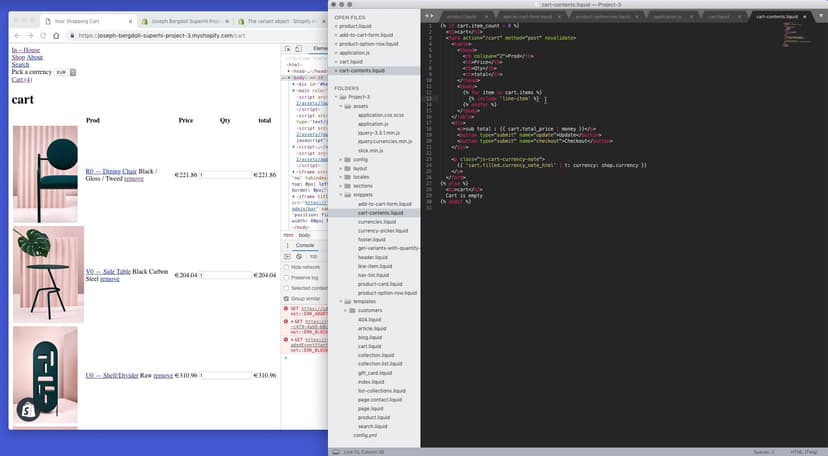Expand the locales folder
Image resolution: width=828 pixels, height=456 pixels.
click(341, 177)
